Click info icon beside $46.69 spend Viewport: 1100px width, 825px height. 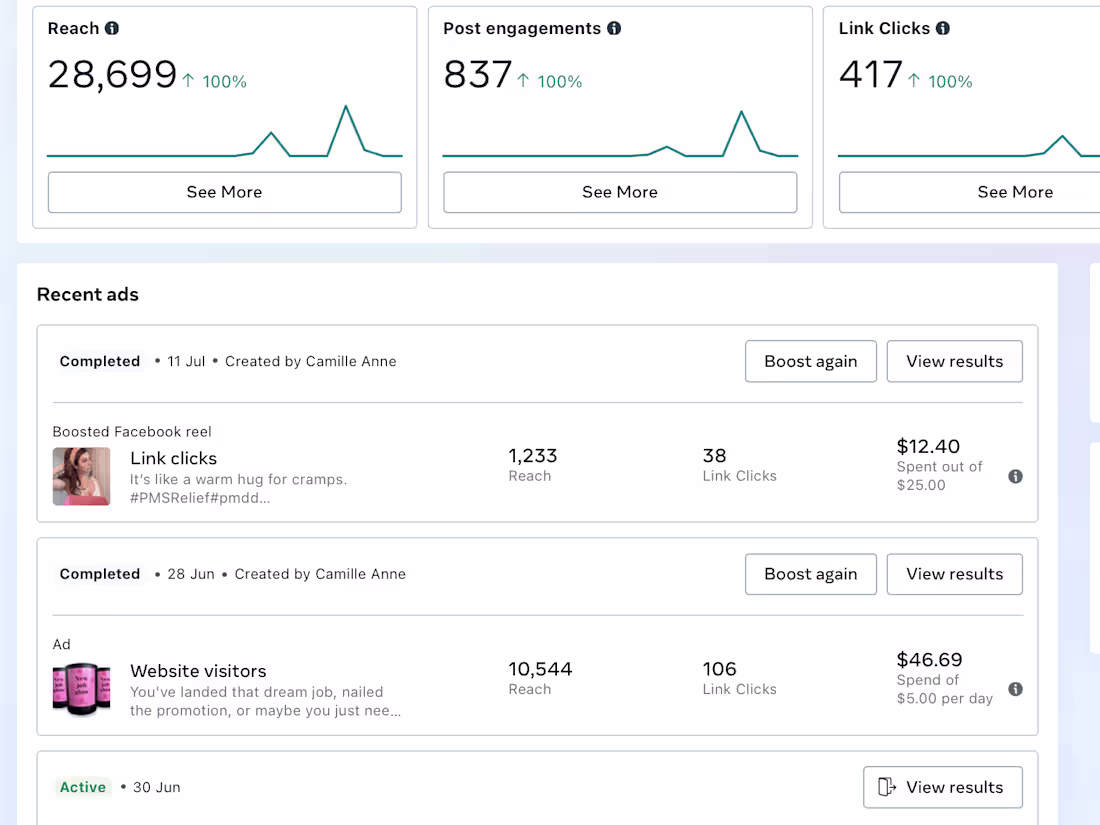(1015, 689)
